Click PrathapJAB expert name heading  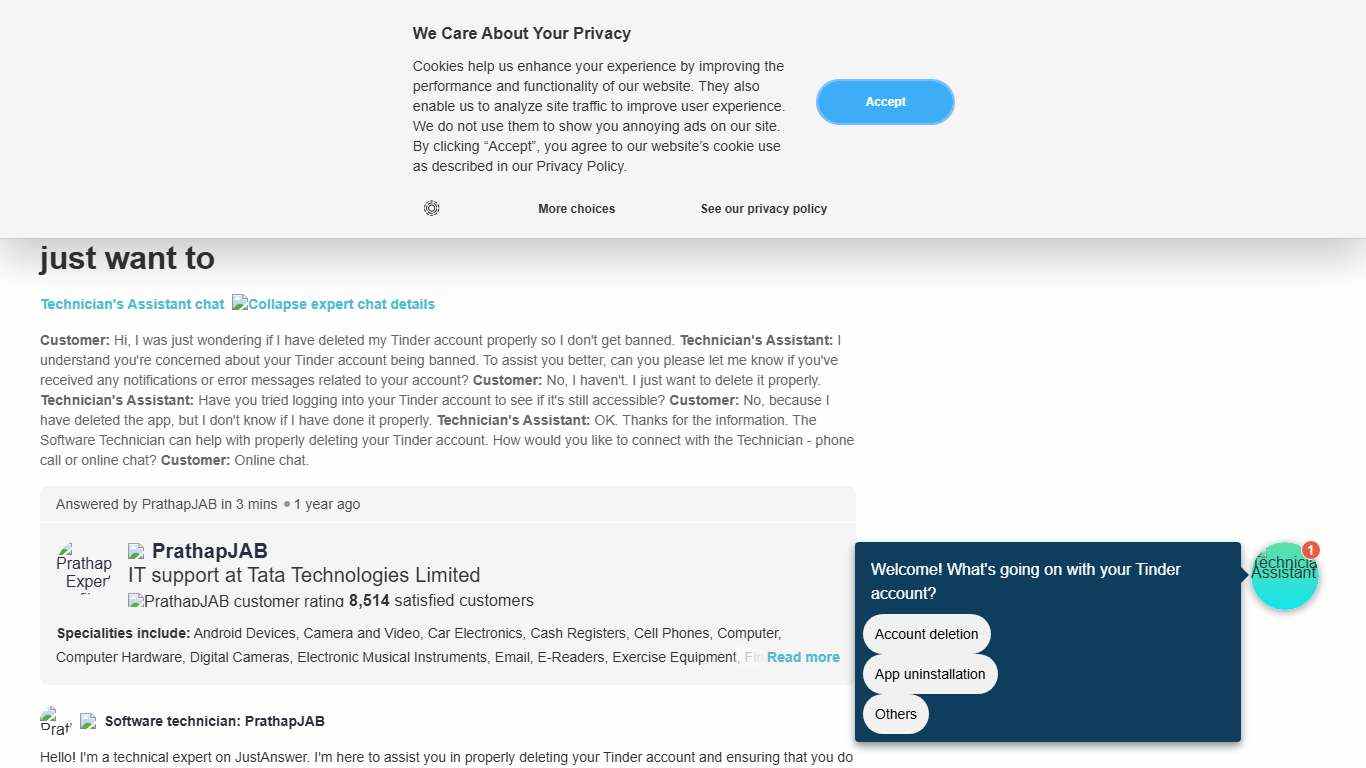[x=210, y=551]
